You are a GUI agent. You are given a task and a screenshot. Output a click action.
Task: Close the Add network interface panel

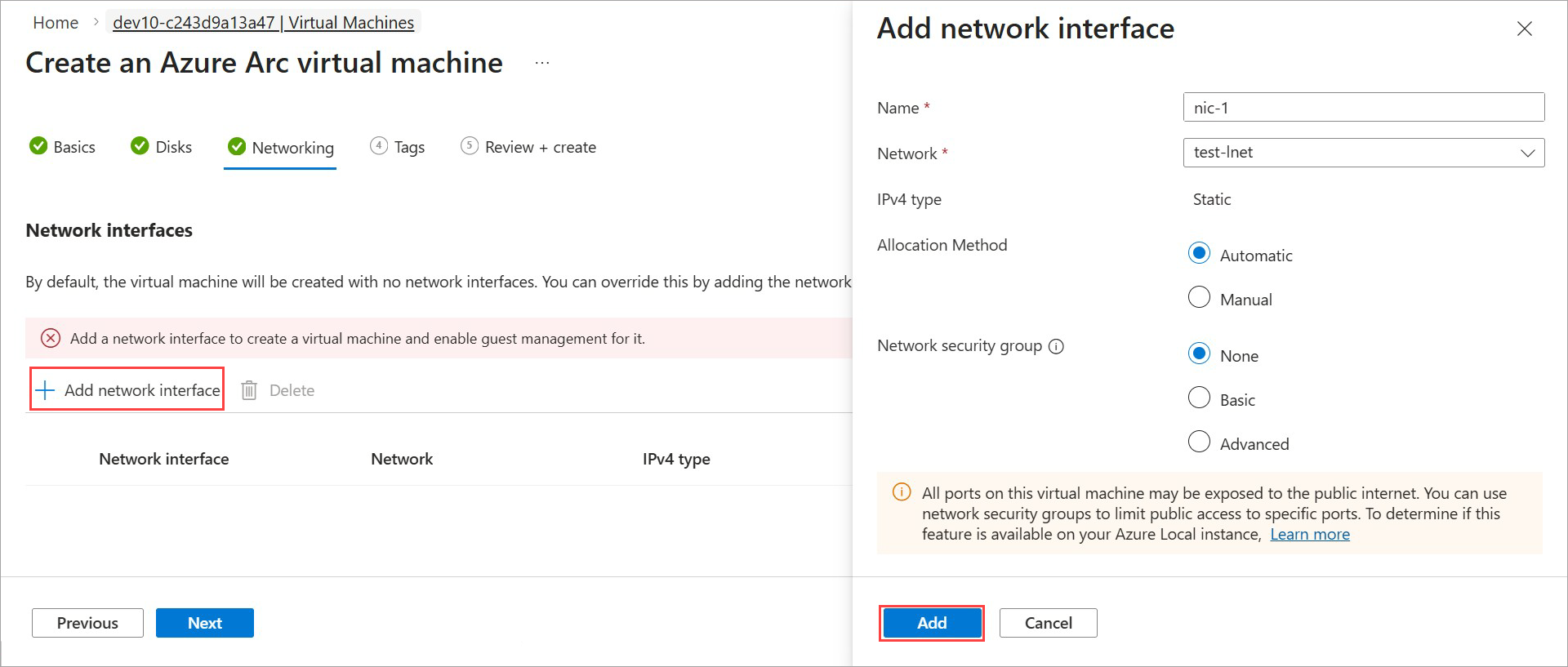click(1524, 29)
